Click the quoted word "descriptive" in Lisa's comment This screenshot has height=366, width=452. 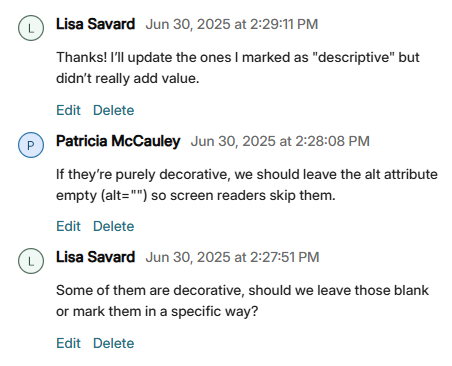pyautogui.click(x=354, y=58)
